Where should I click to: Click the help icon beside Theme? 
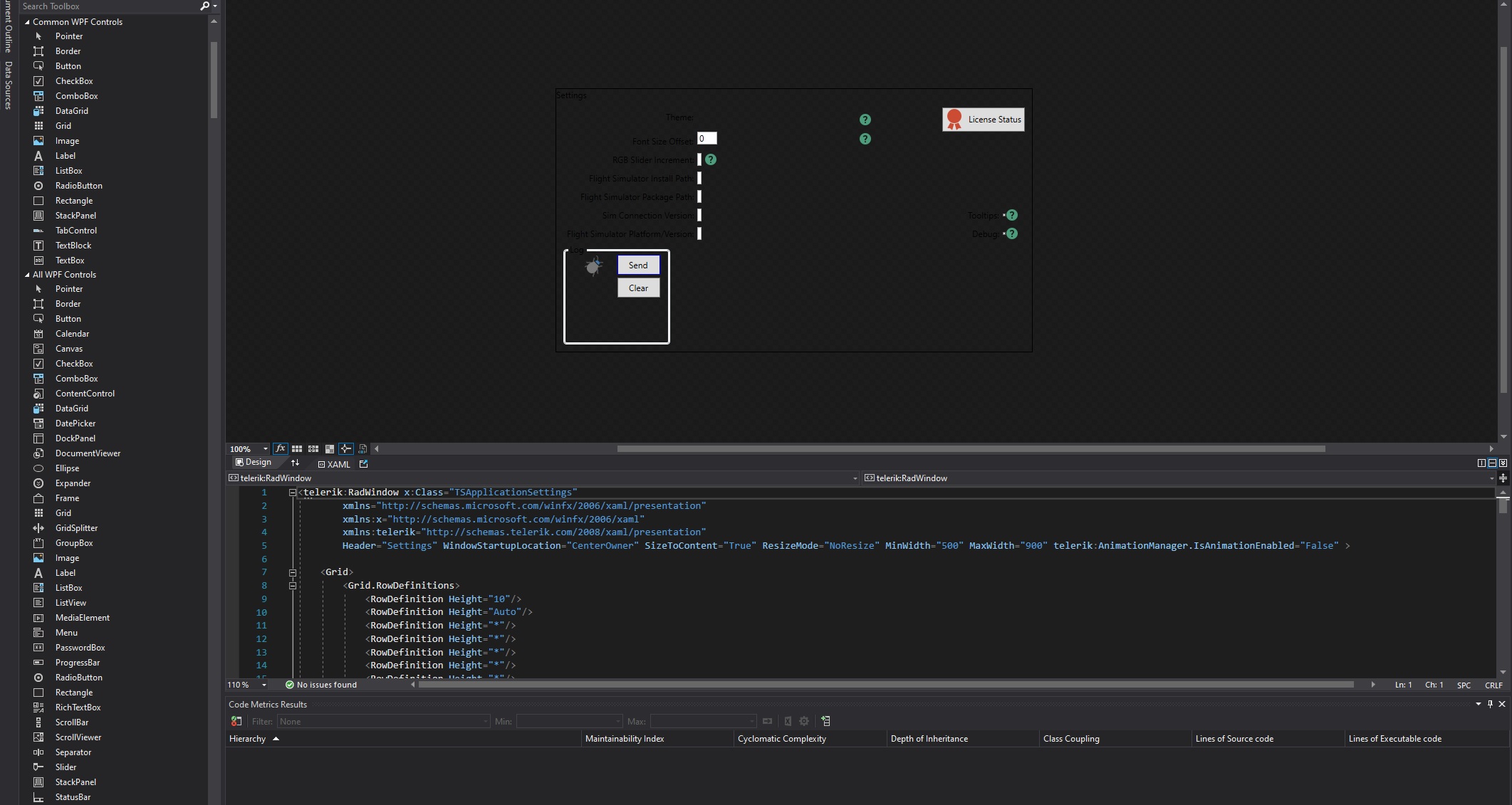(x=865, y=120)
